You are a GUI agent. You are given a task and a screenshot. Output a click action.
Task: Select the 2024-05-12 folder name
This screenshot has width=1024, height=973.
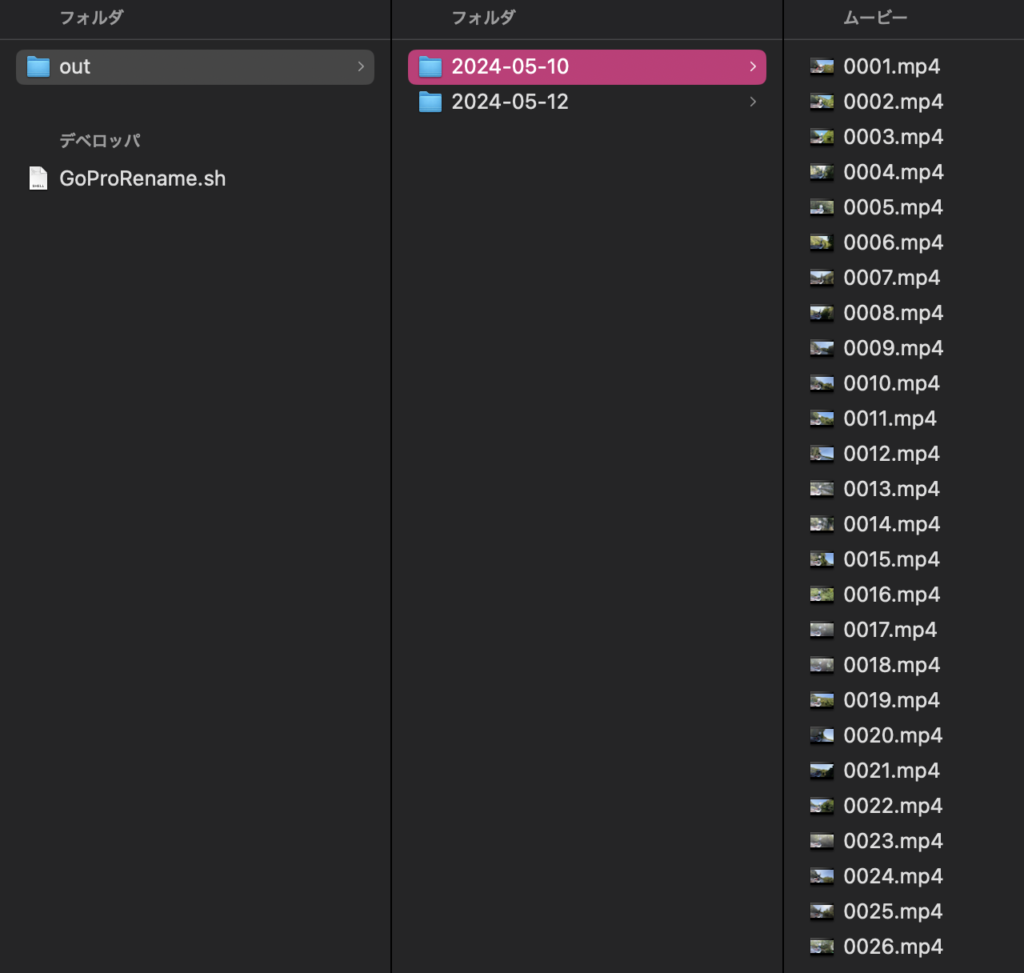pyautogui.click(x=510, y=102)
